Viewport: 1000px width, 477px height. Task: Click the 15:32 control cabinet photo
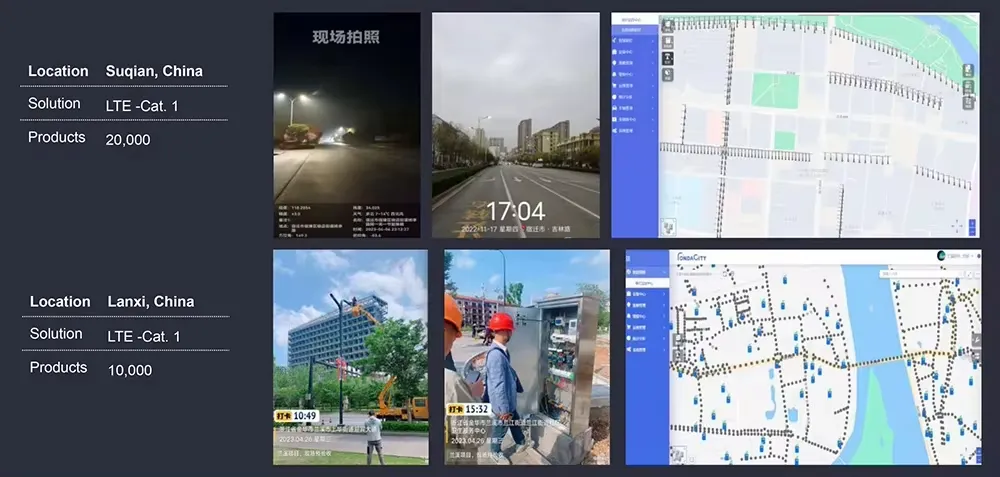click(x=526, y=357)
